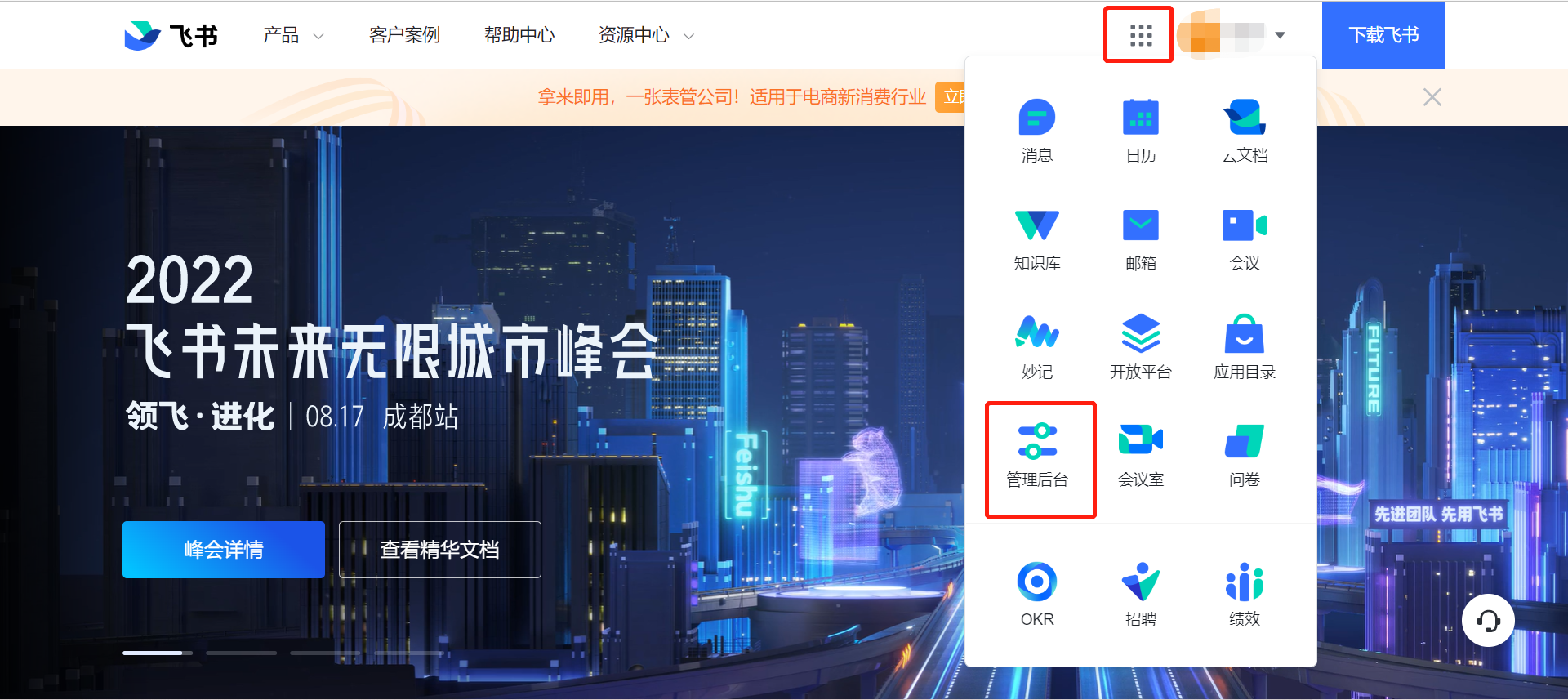Open 帮助中心 help center
1568x700 pixels.
(x=519, y=35)
